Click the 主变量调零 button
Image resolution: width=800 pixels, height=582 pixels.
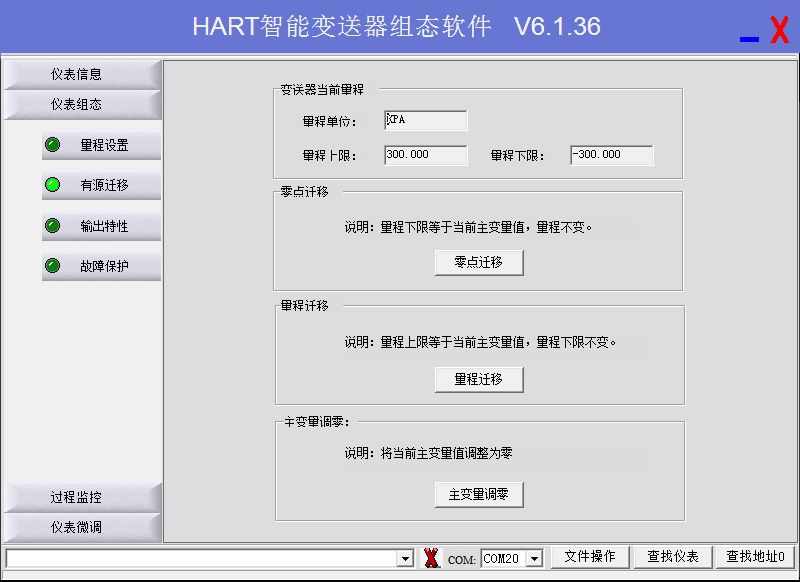[x=479, y=494]
